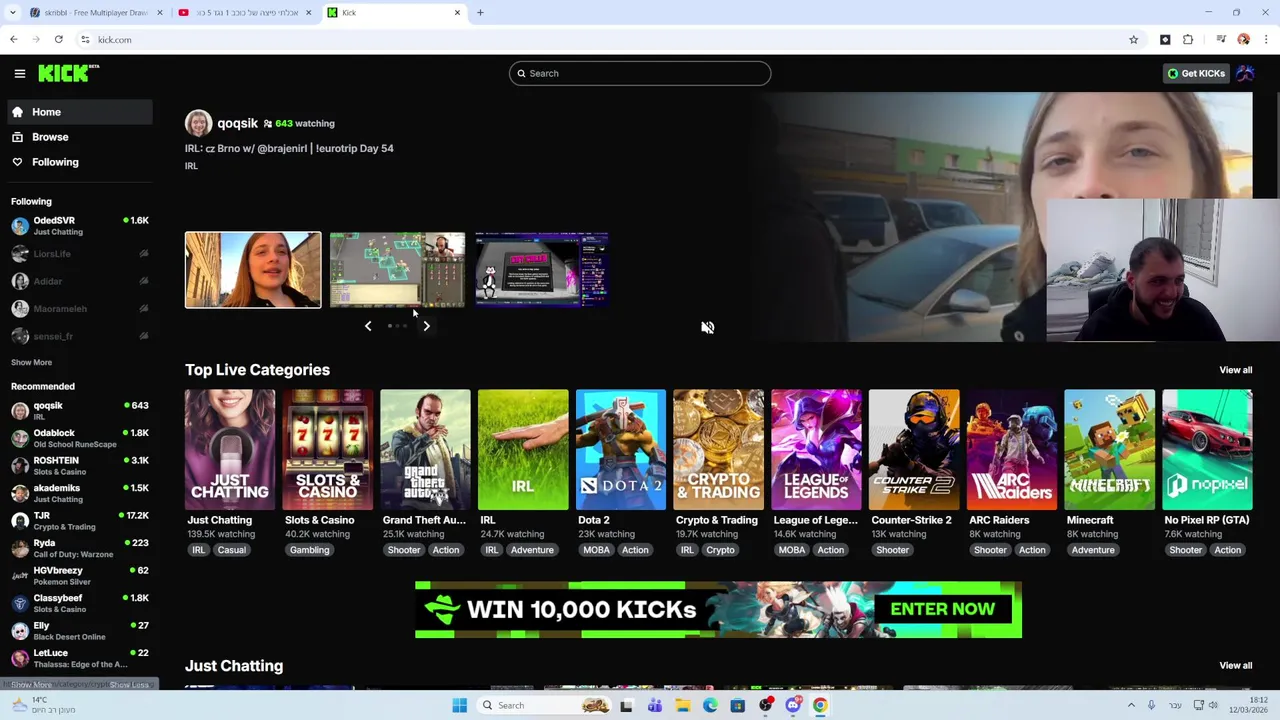This screenshot has width=1280, height=720.
Task: Open OdedSVR in the Following list
Action: (x=80, y=226)
